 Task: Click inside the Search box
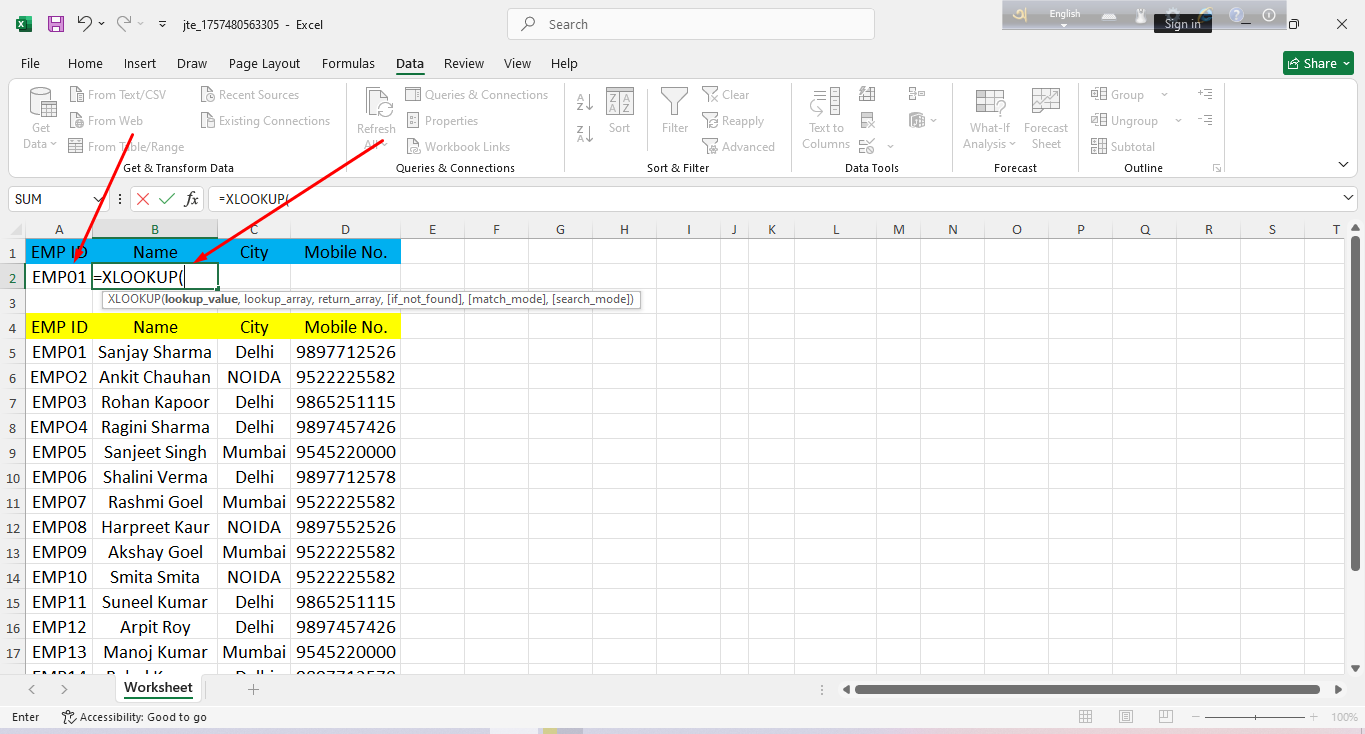[690, 23]
